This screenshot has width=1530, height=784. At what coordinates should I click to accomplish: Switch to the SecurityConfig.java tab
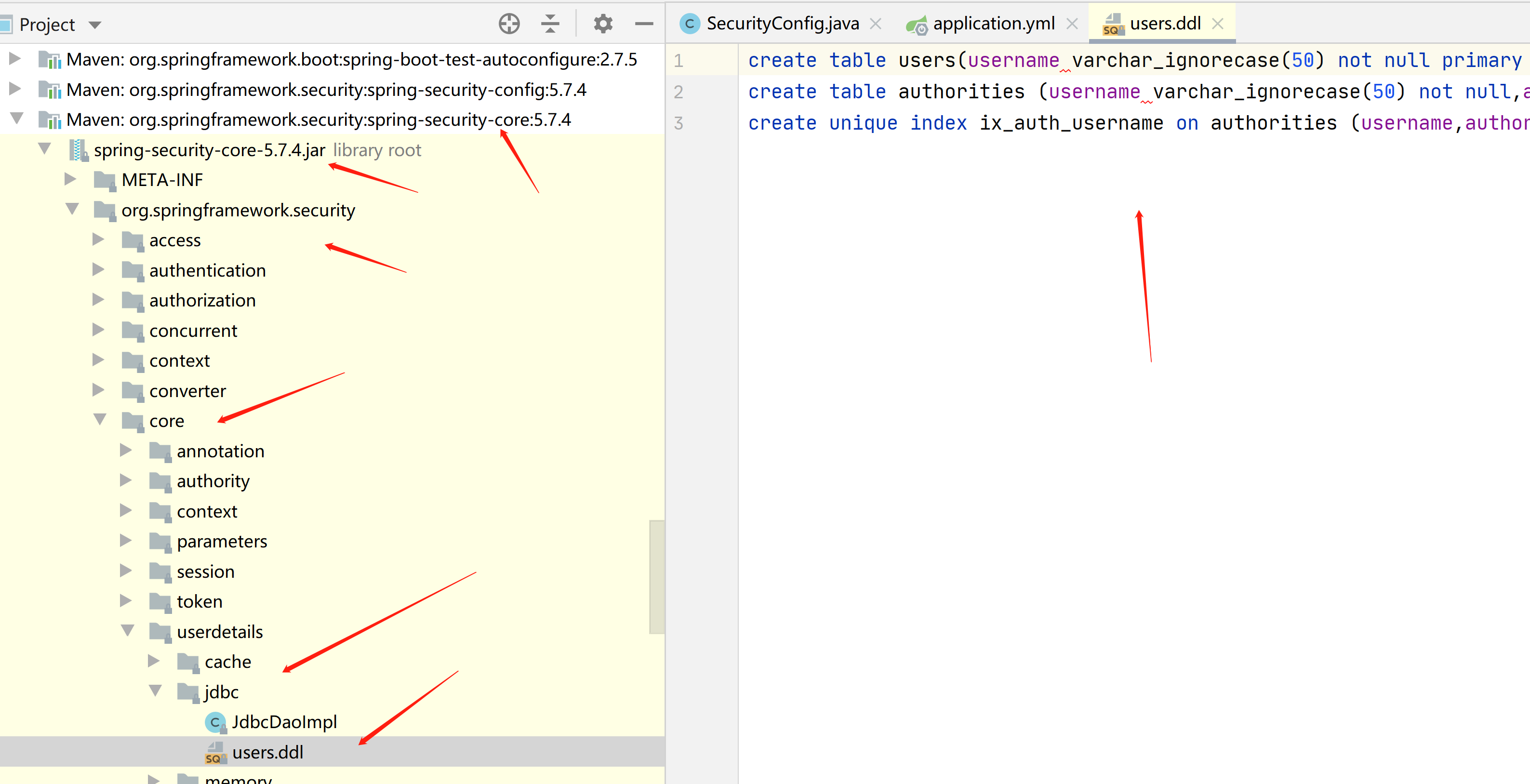(x=782, y=24)
